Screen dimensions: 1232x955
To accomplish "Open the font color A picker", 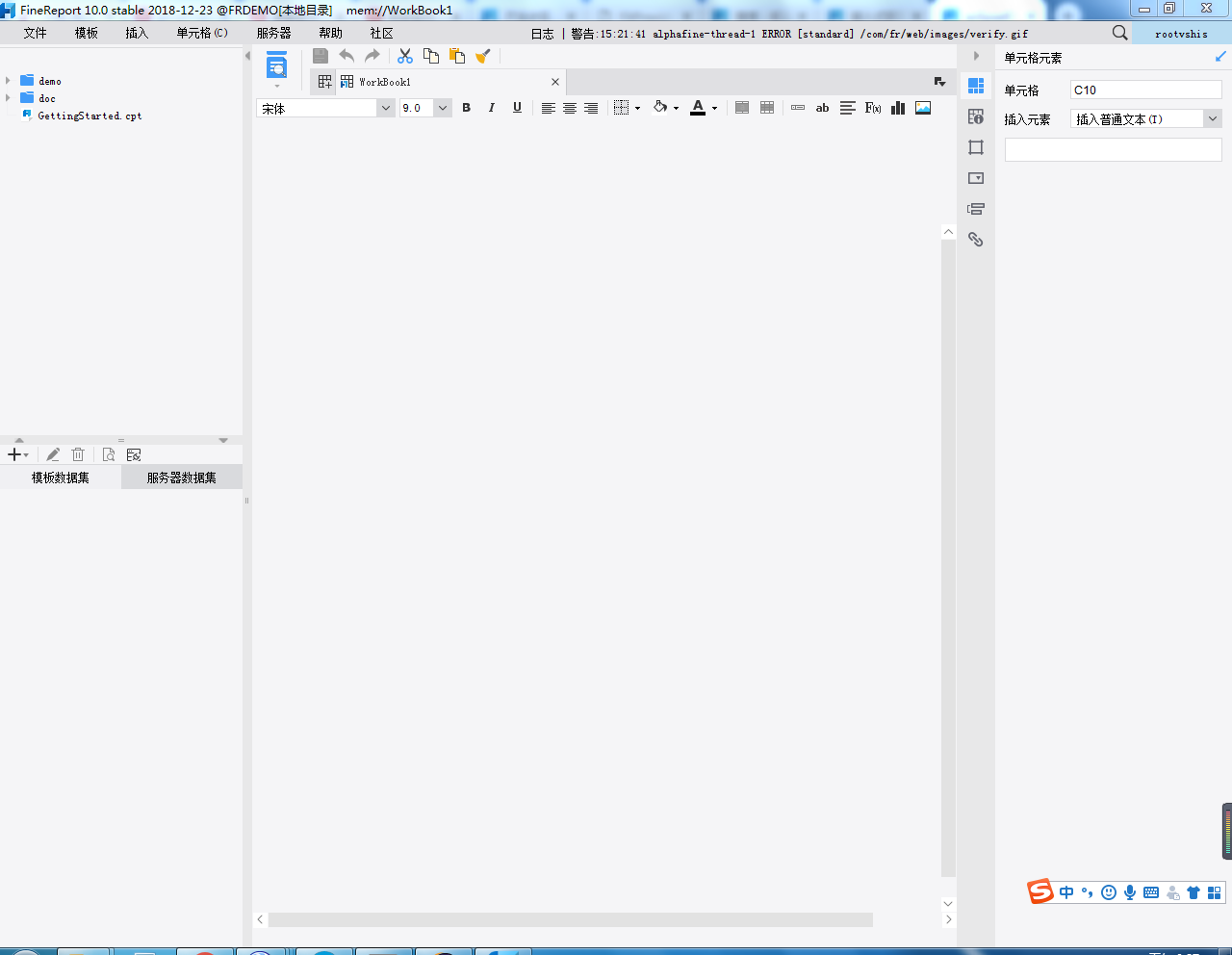I will [704, 108].
